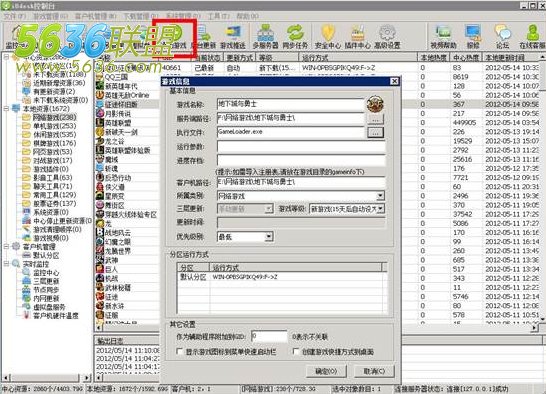Click the 作为辅助程序附加到GID number field
The height and width of the screenshot is (394, 546).
pos(269,337)
